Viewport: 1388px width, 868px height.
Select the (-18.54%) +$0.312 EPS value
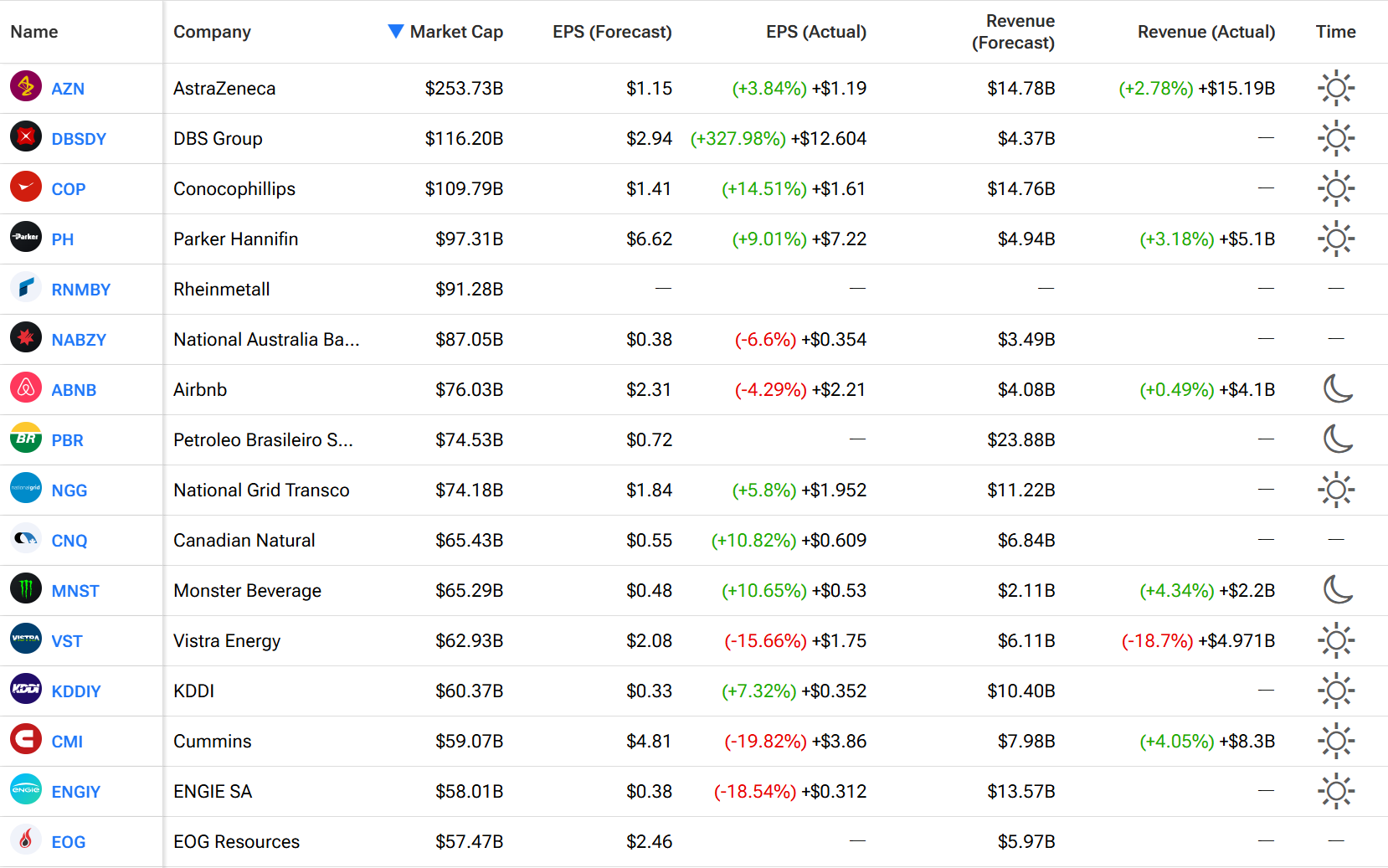(790, 791)
